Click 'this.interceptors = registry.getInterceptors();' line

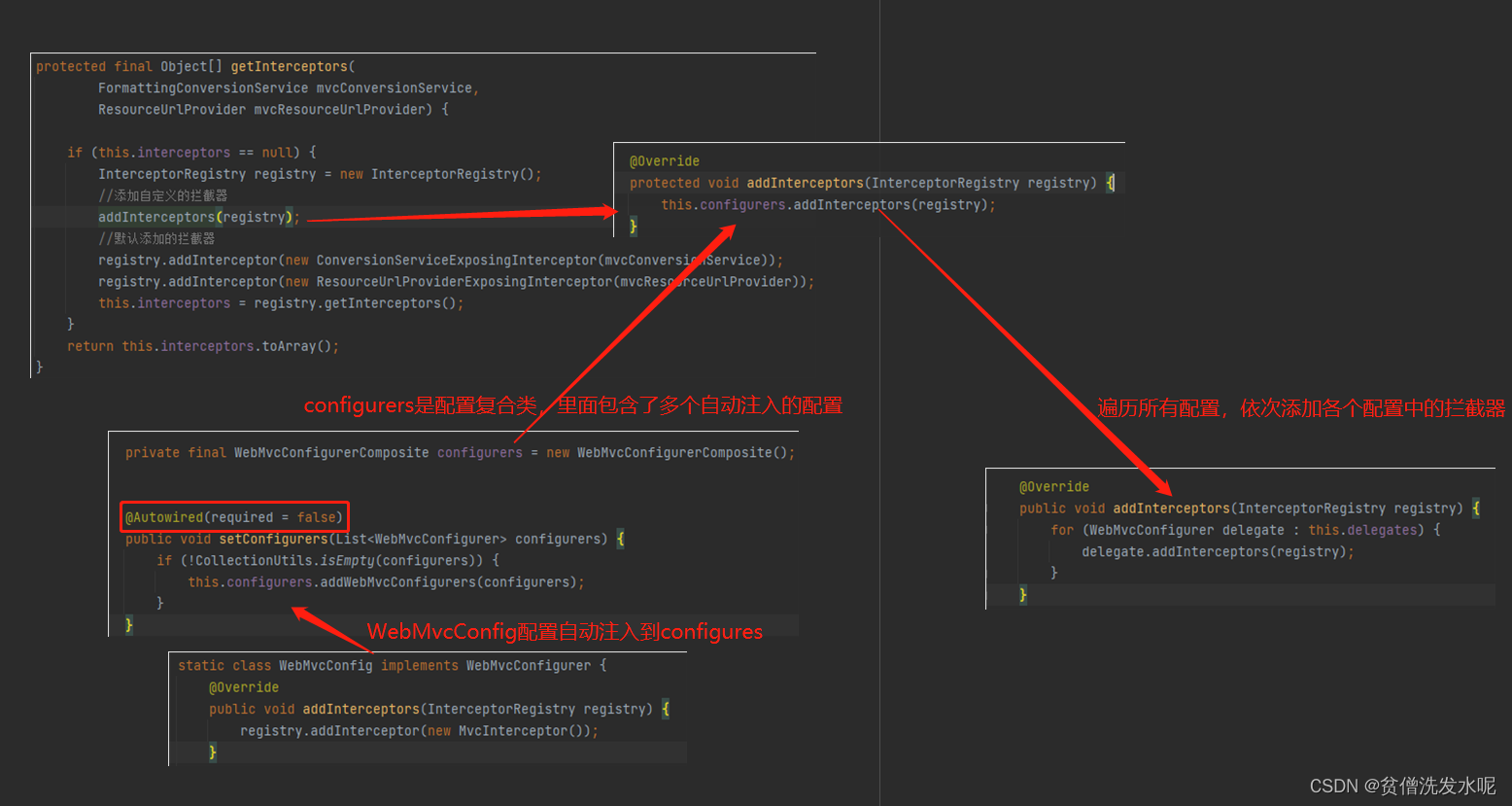point(281,302)
